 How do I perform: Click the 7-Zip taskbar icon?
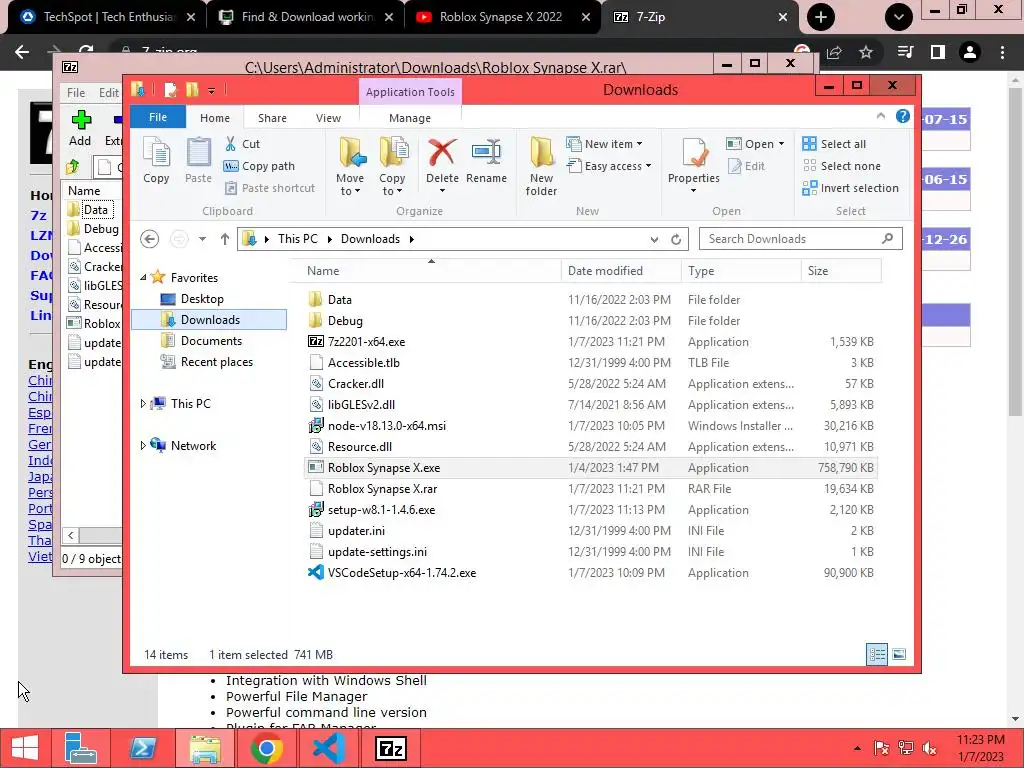tap(391, 748)
